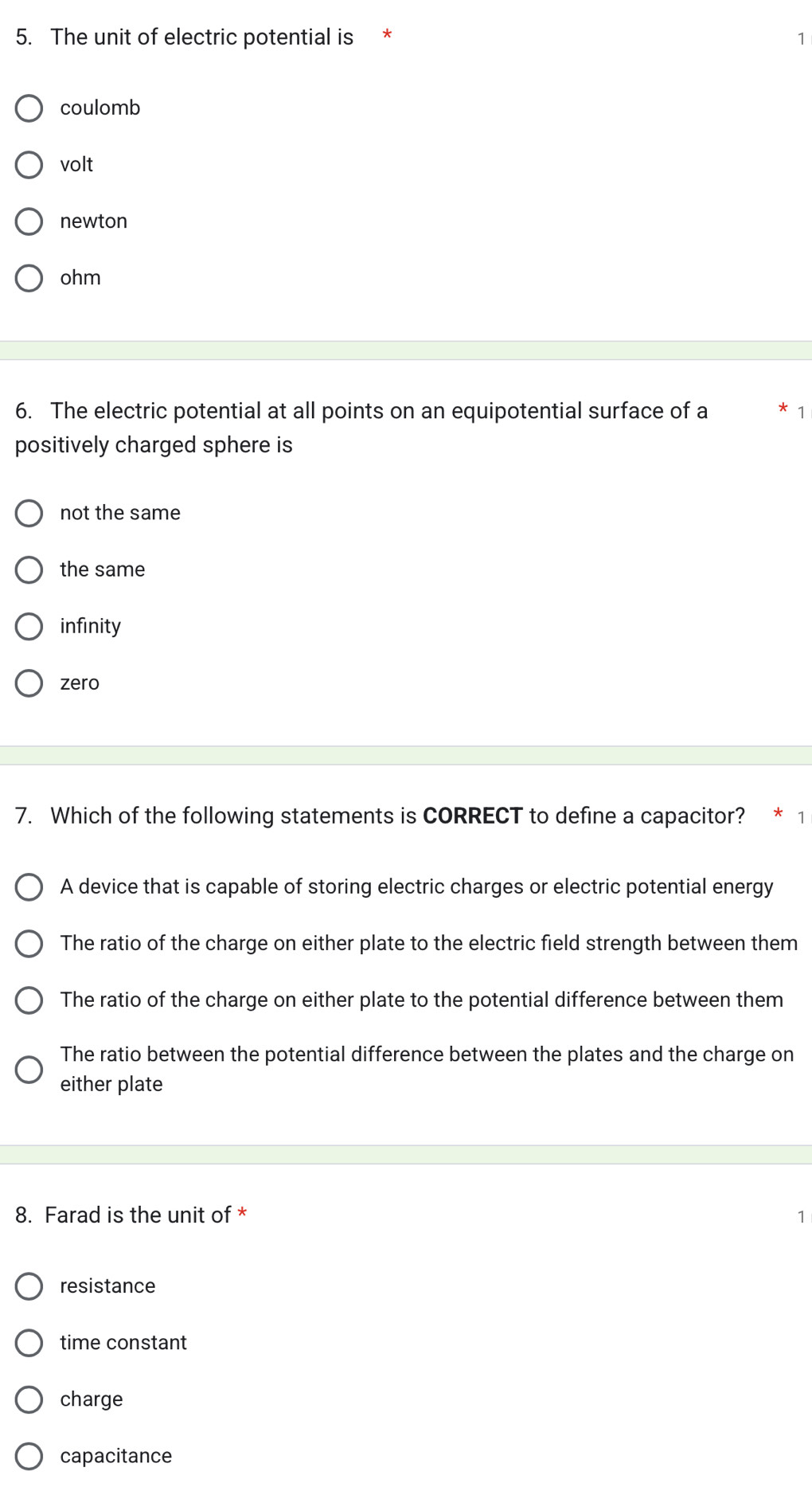The width and height of the screenshot is (812, 1487).
Task: Select charge for question 8
Action: (29, 1399)
